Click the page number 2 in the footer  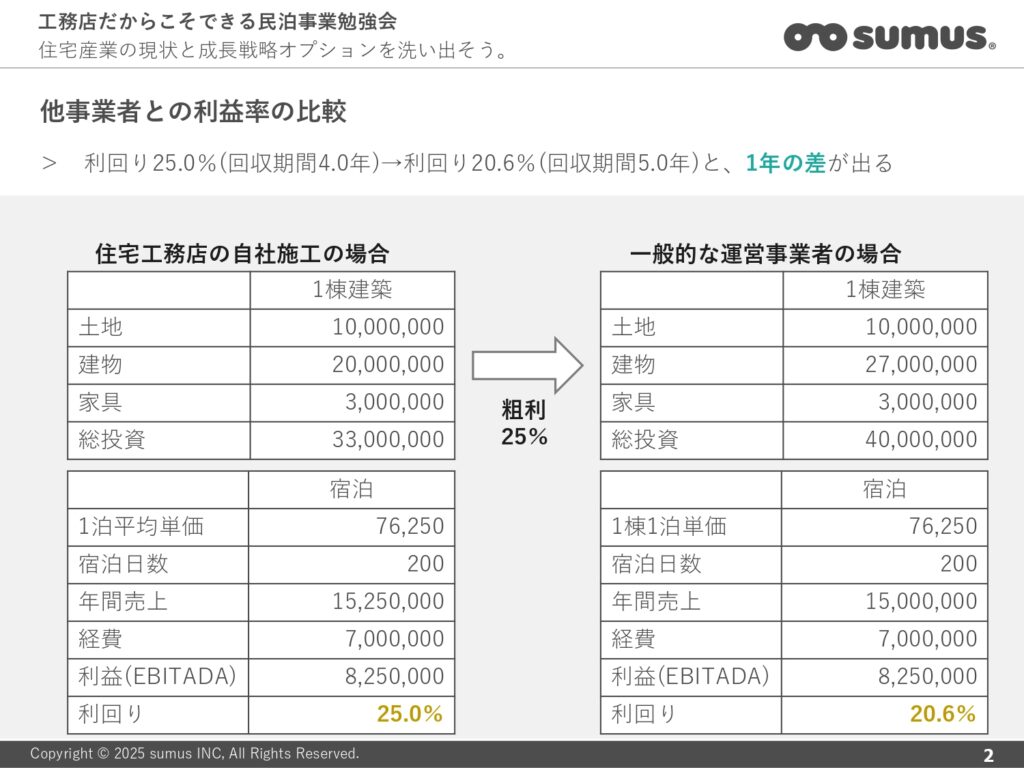(x=988, y=754)
